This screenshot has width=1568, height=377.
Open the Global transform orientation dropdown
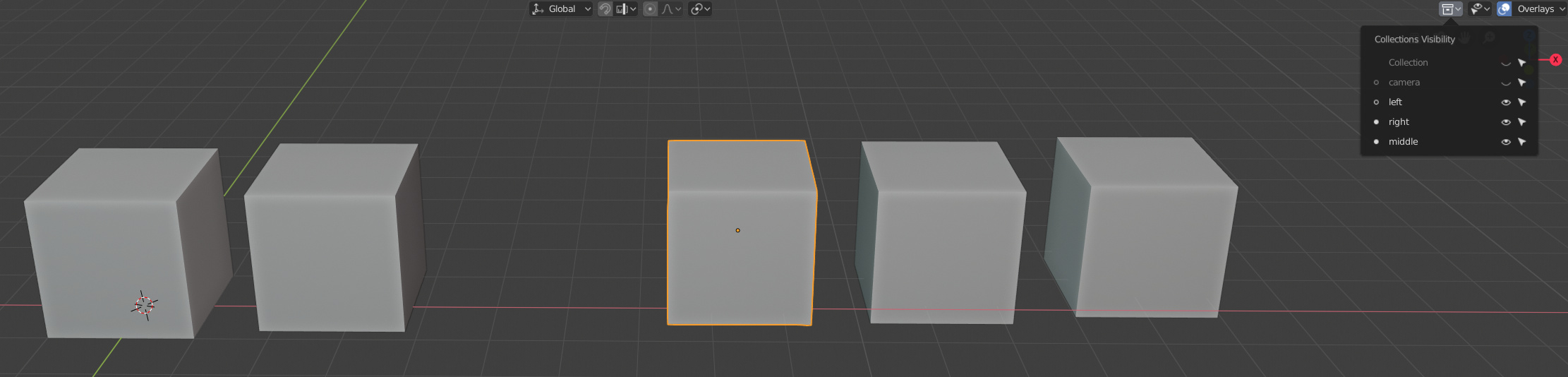click(x=561, y=8)
